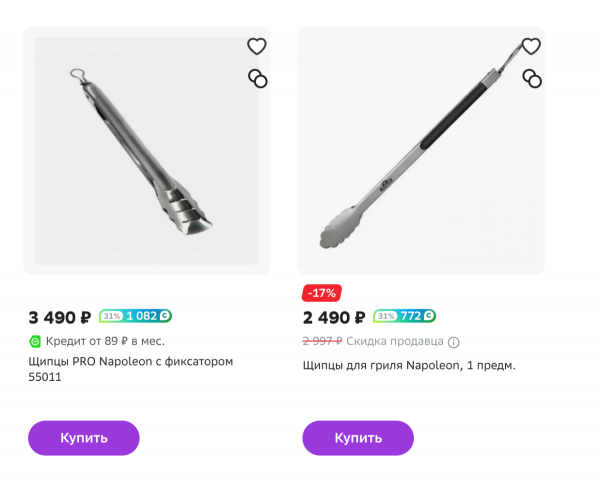Viewport: 600px width, 490px height.
Task: Click the 3 490 ₽ price
Action: 60,318
